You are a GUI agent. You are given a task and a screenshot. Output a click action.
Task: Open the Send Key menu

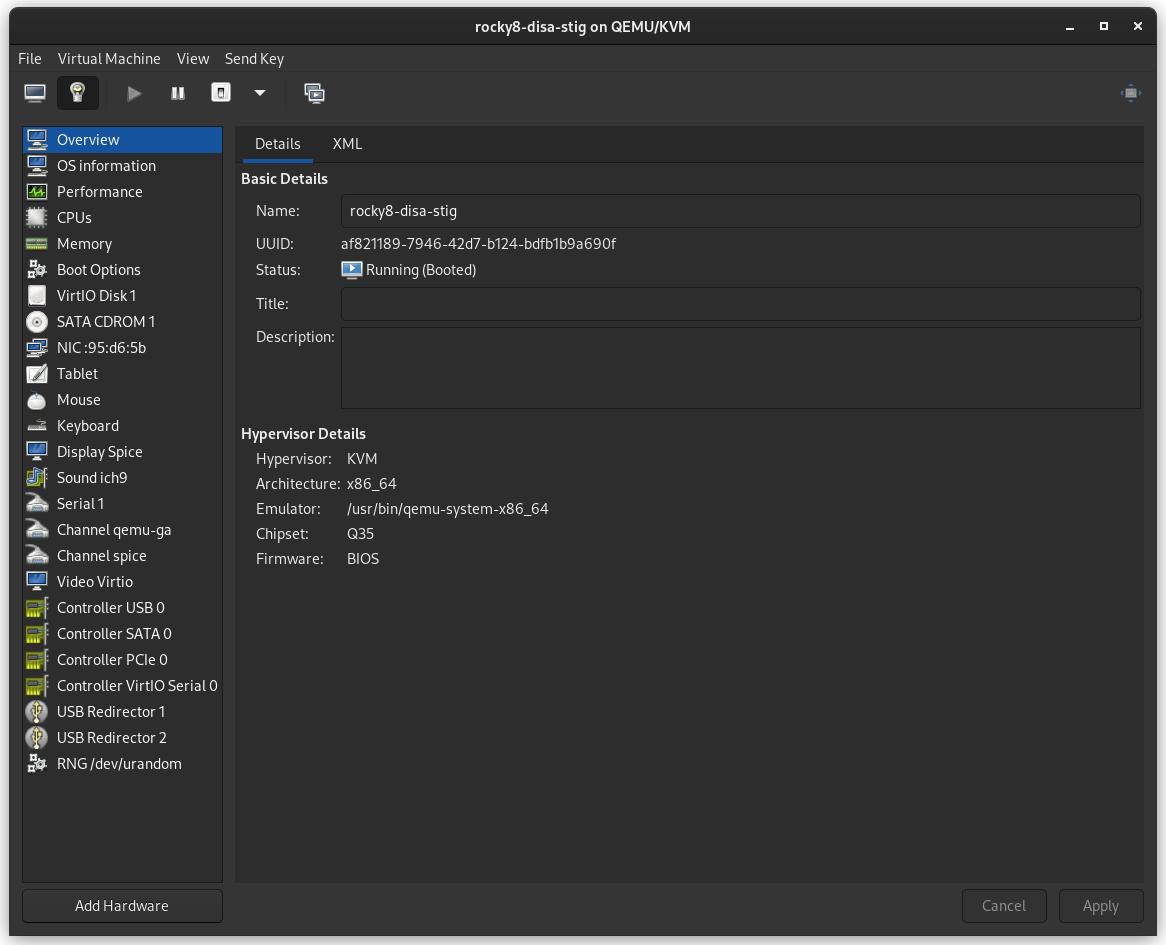point(254,58)
